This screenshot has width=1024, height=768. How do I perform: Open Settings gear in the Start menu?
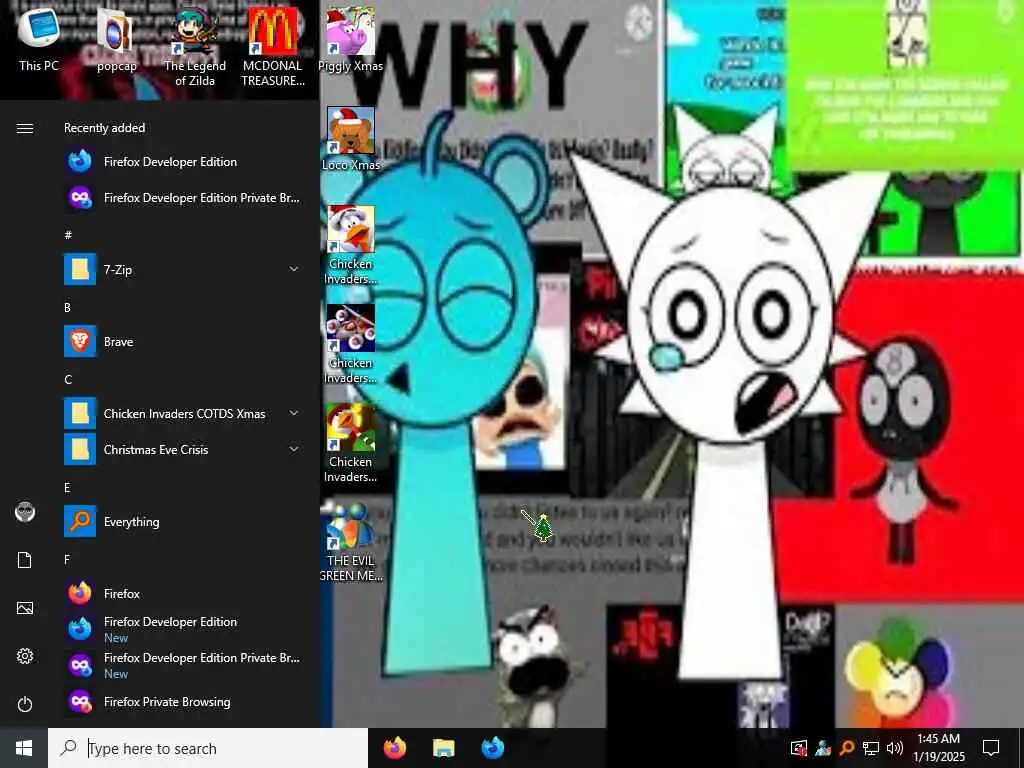tap(25, 656)
